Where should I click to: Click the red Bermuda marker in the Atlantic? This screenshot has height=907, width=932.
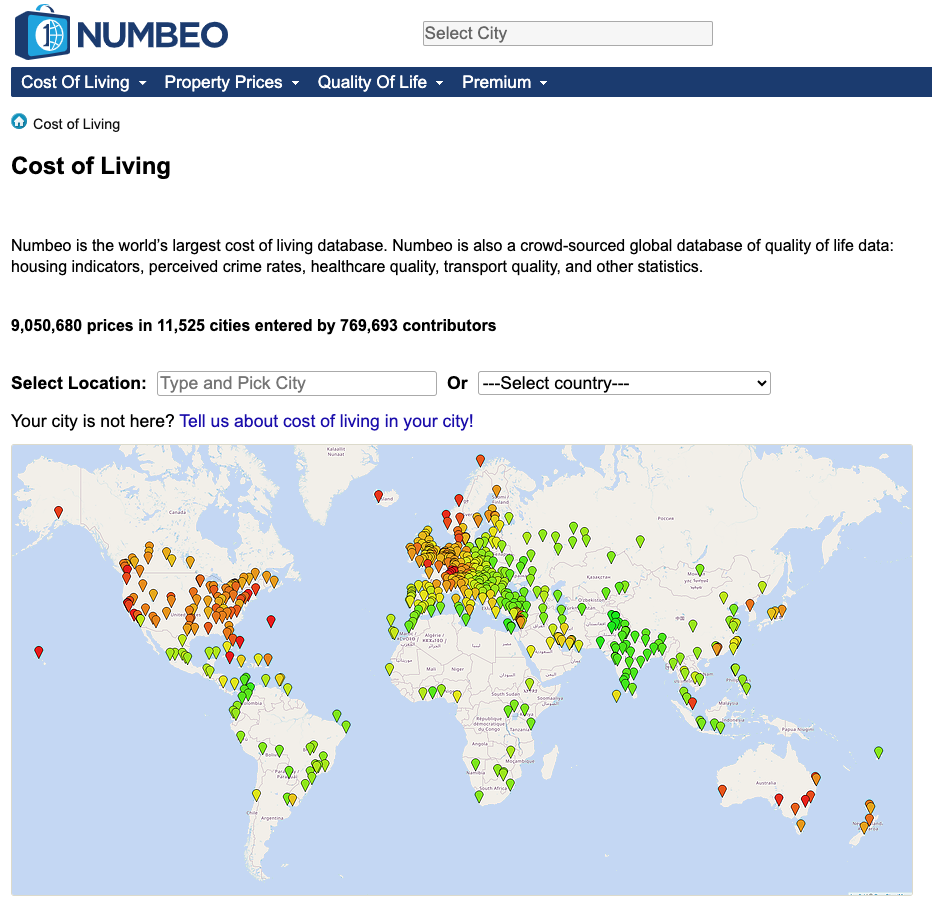click(271, 621)
